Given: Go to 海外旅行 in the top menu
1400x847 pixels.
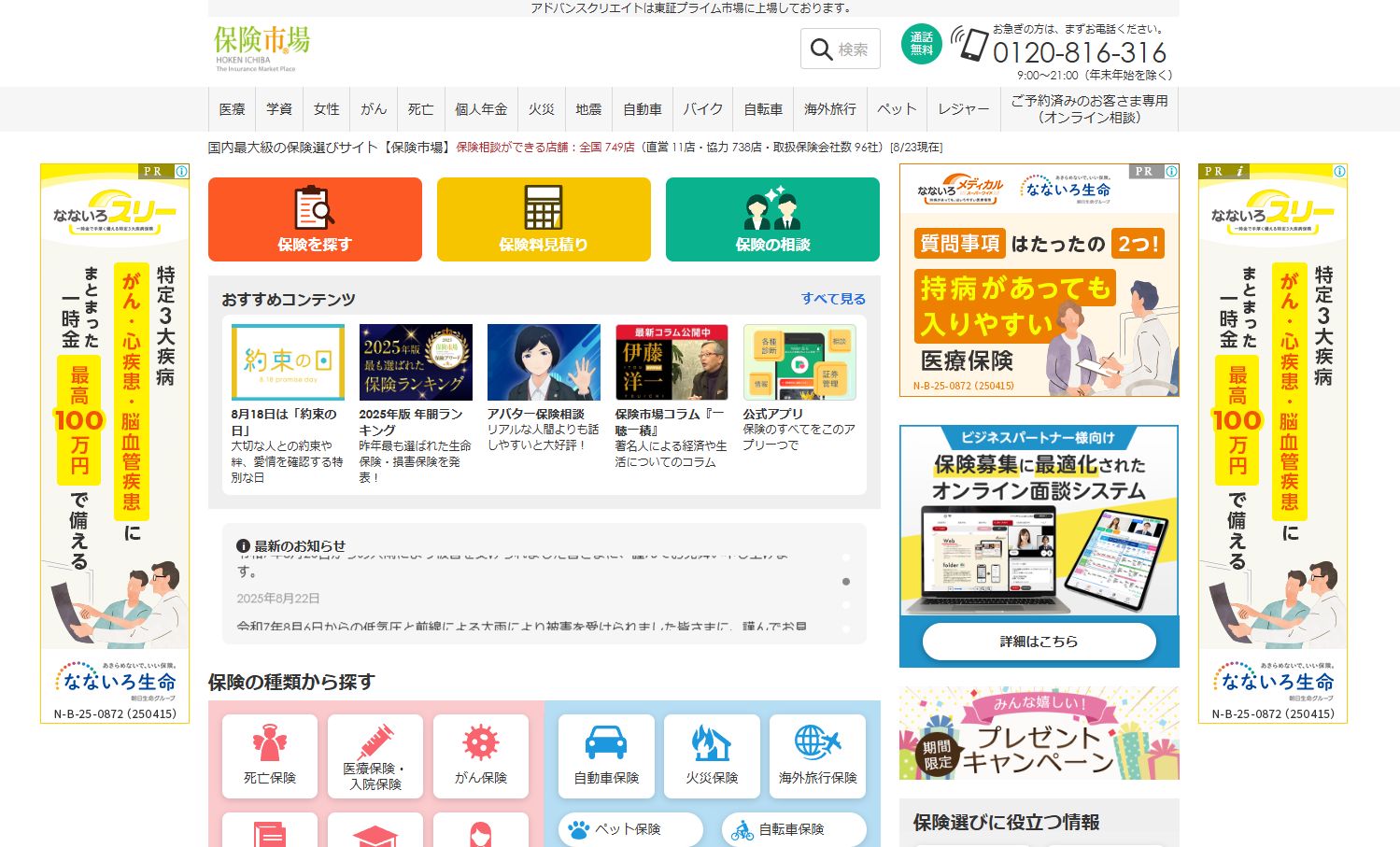Looking at the screenshot, I should click(x=830, y=109).
